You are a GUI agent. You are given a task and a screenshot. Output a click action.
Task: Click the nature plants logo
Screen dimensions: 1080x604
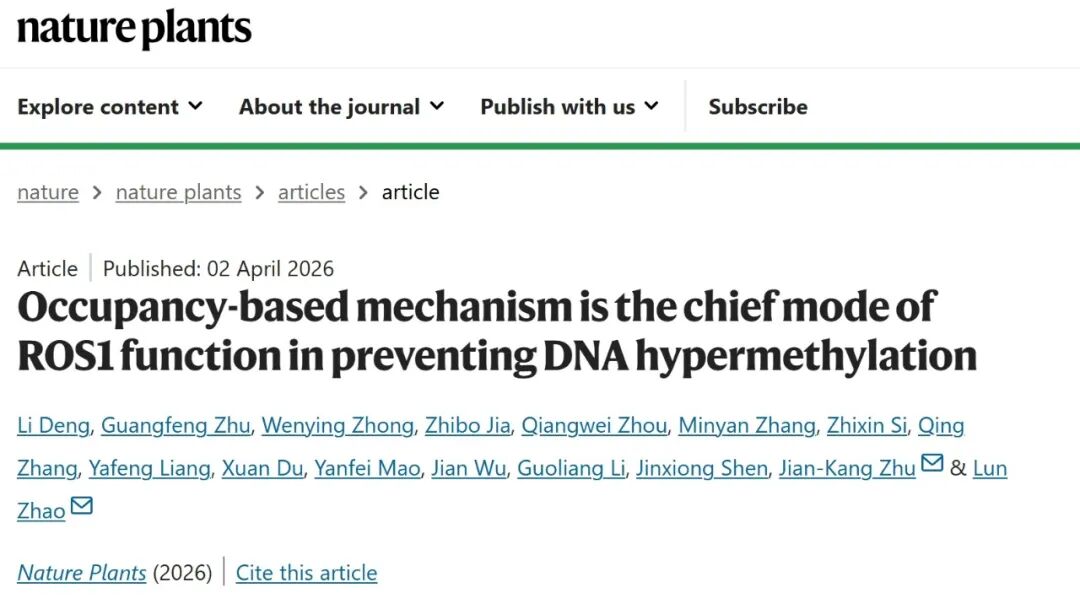pyautogui.click(x=134, y=29)
